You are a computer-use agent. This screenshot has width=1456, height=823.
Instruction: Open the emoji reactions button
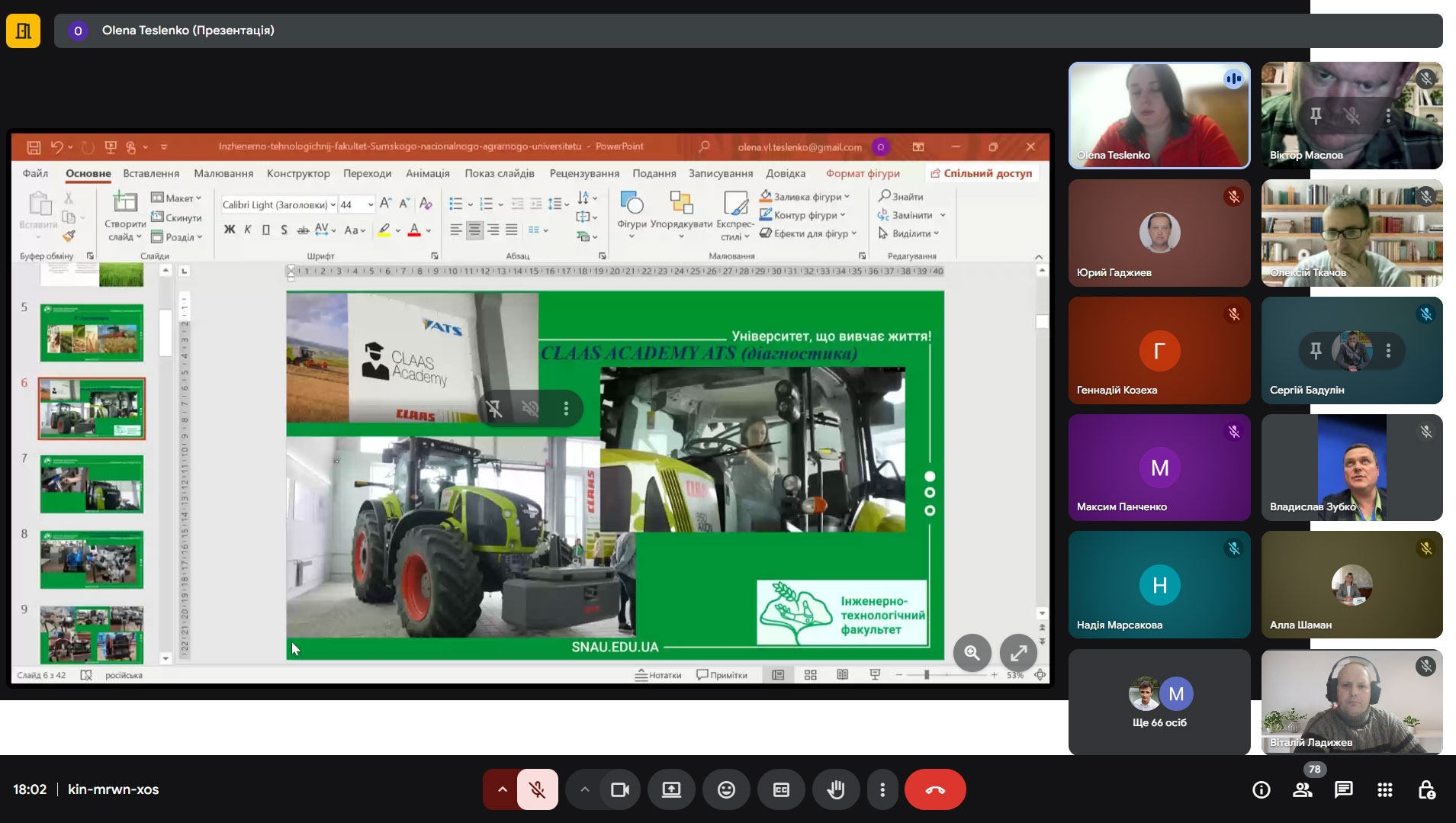point(726,789)
